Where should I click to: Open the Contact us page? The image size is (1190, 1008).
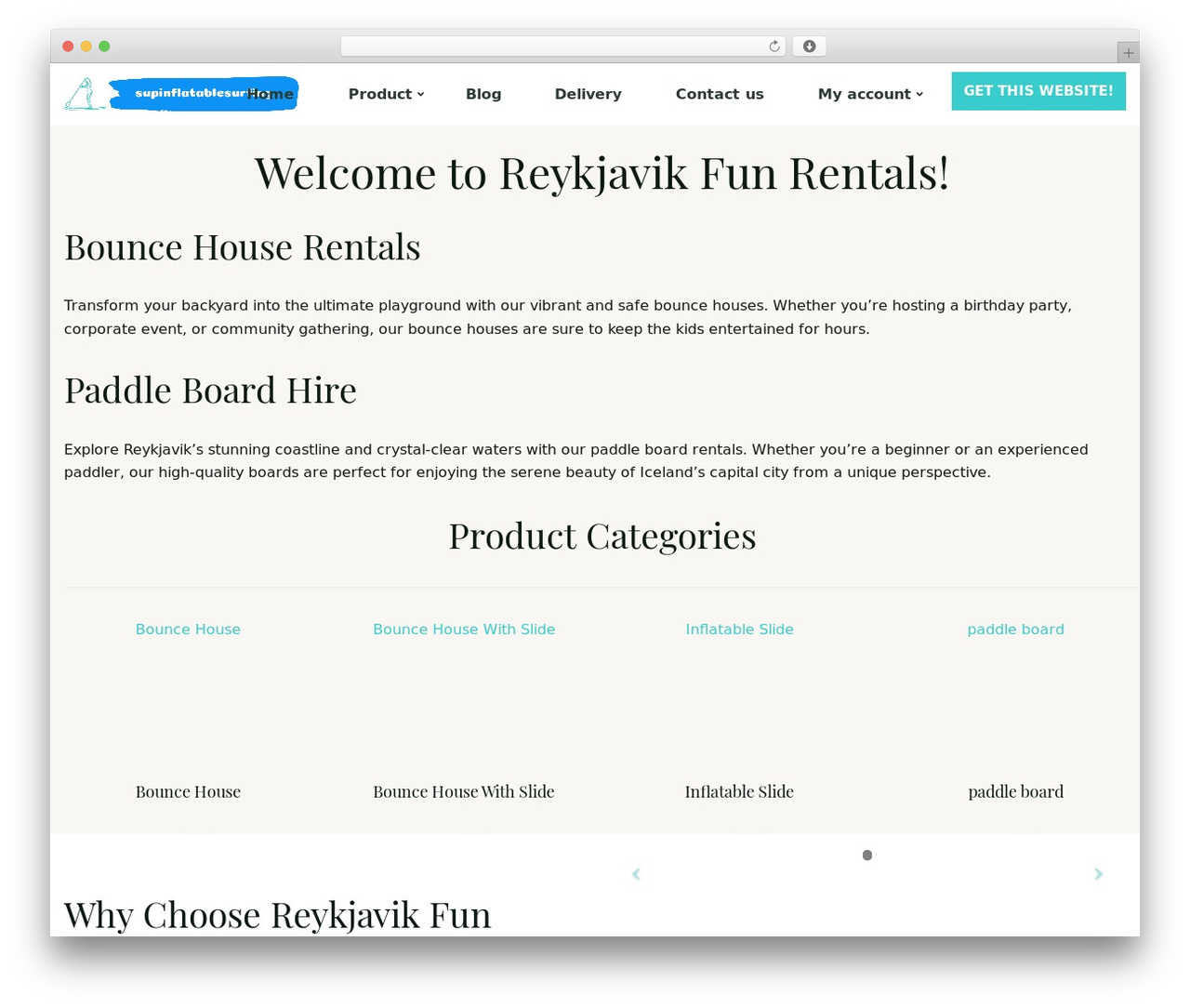coord(720,94)
